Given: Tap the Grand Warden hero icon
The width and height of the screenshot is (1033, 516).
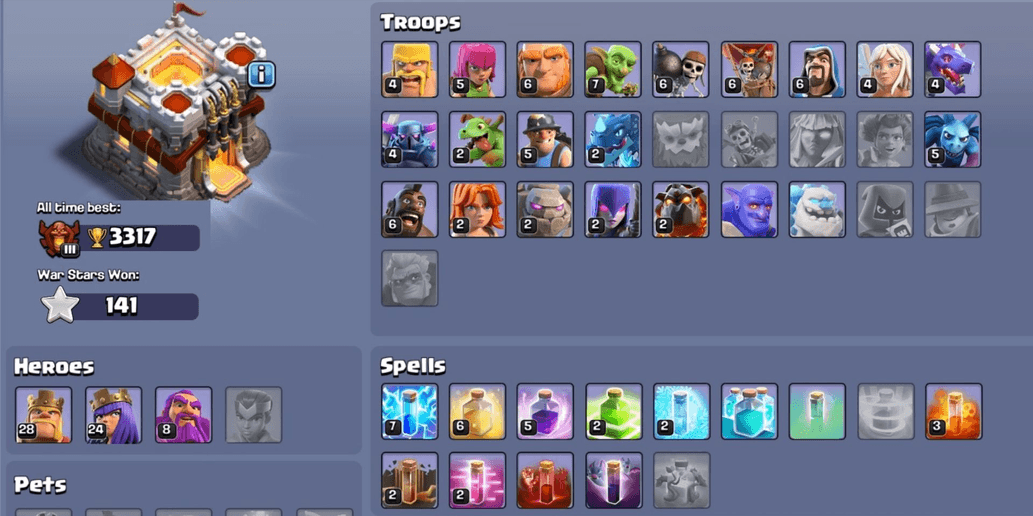Looking at the screenshot, I should (184, 415).
